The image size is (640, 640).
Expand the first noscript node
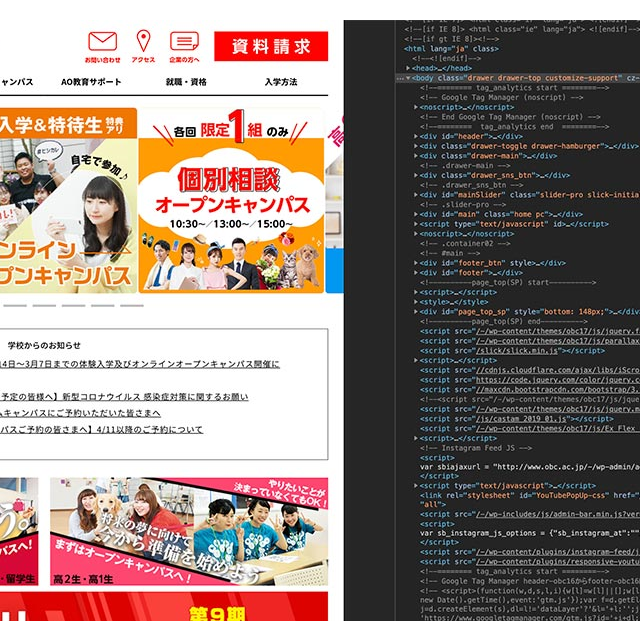[x=416, y=107]
